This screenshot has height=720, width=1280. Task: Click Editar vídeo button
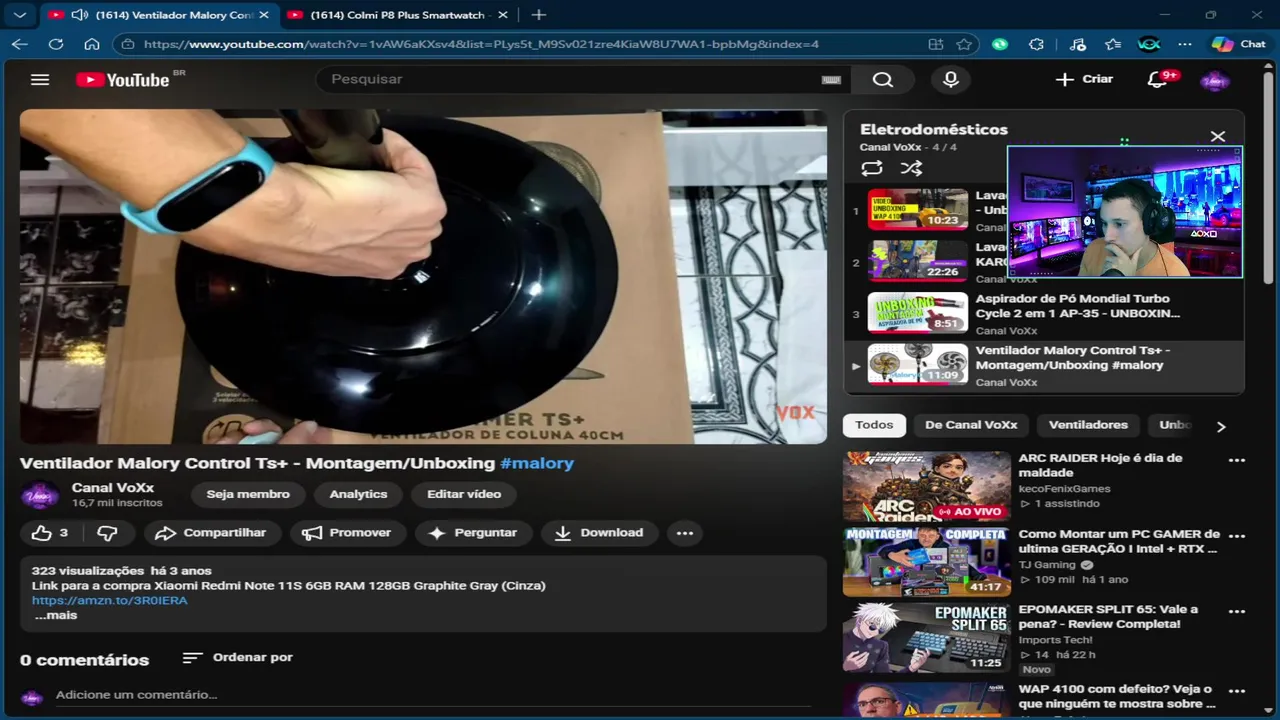tap(464, 494)
